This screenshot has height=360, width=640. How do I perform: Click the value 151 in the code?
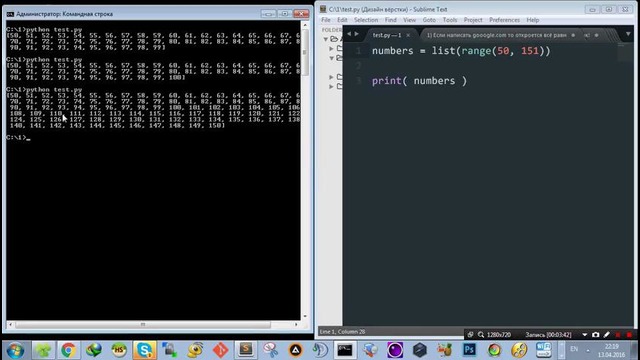tap(530, 51)
